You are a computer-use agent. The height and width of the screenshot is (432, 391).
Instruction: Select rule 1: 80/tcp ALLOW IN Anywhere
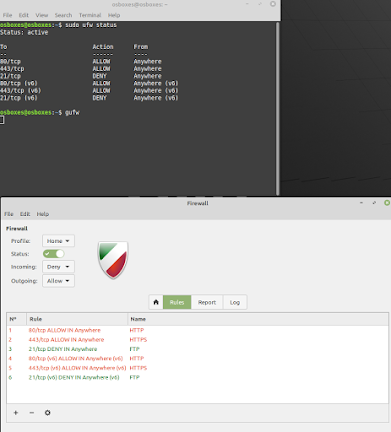click(197, 330)
